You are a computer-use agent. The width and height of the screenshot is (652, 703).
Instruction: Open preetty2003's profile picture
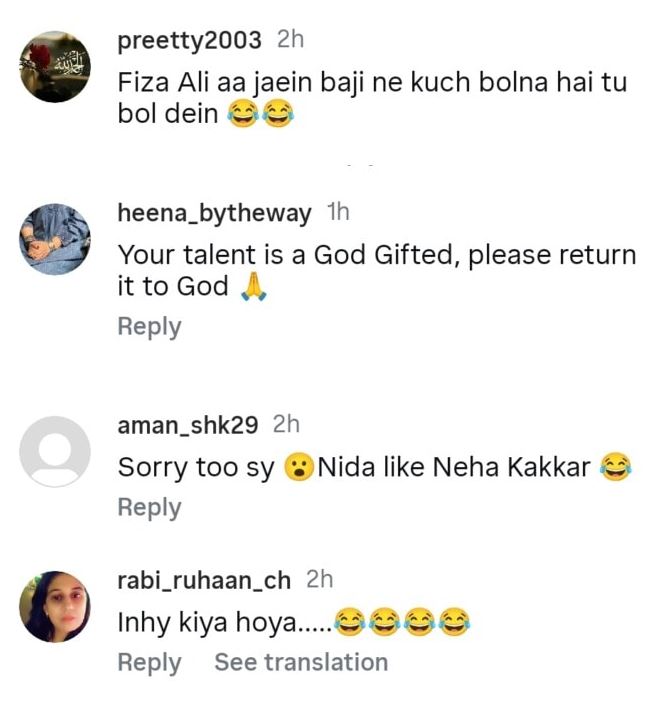click(x=56, y=67)
